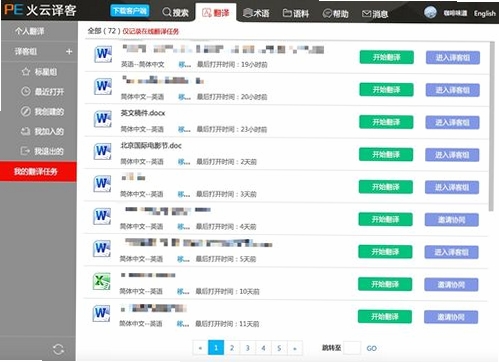Click 进入译客组 for 北京国际电影节.doc
The height and width of the screenshot is (362, 499).
(452, 155)
